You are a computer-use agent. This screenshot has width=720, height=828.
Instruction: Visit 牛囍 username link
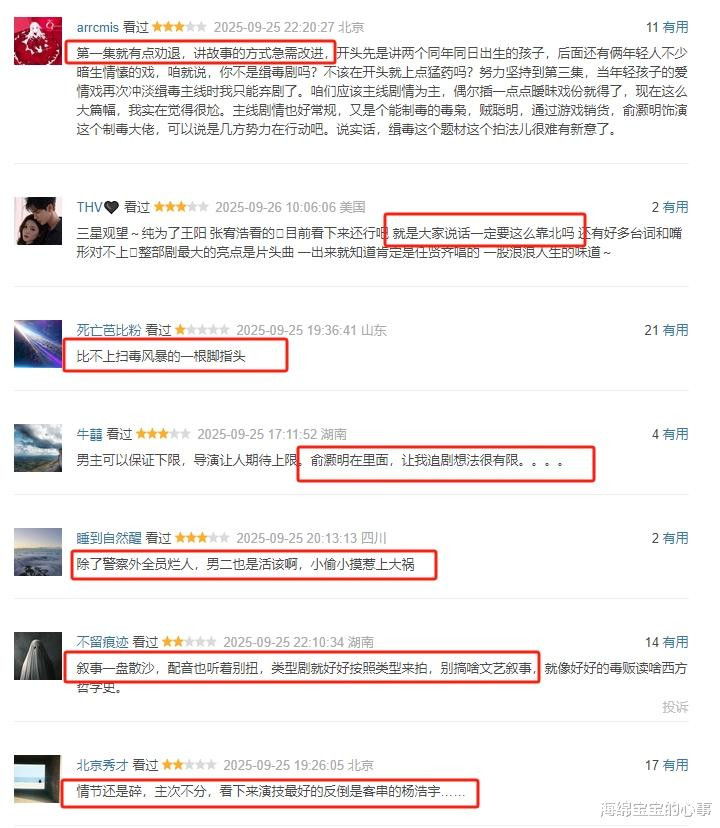89,434
